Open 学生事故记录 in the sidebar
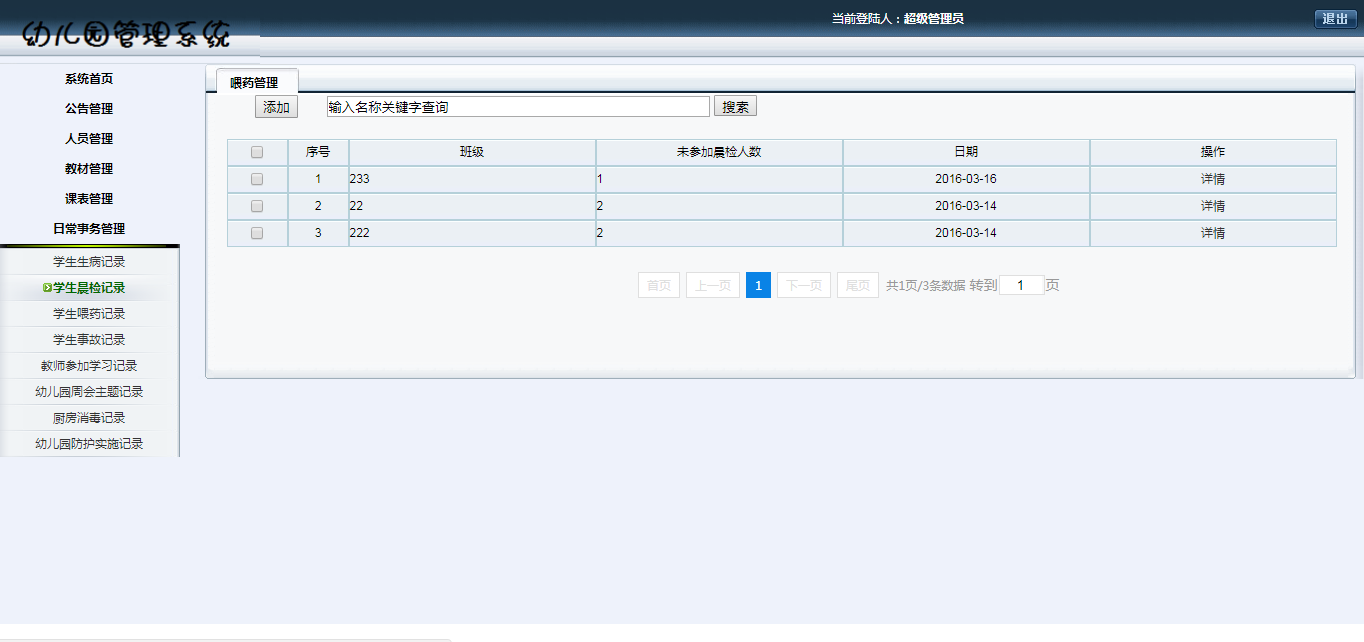 [x=89, y=340]
